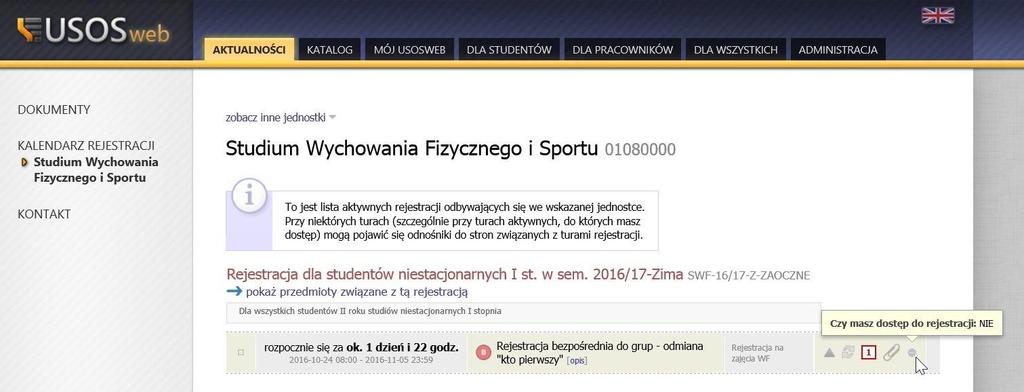Click the registration code SWF-16/17-Z-ZAOCZNE
The width and height of the screenshot is (1024, 392).
749,276
